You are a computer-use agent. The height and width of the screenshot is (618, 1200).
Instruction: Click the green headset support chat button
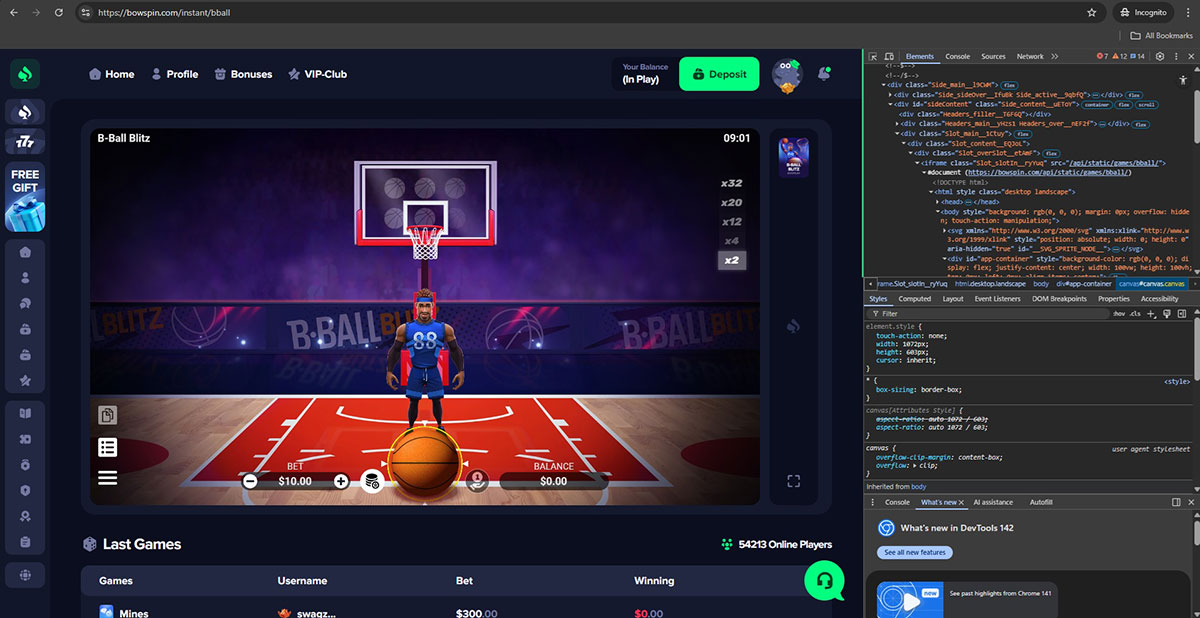tap(824, 580)
